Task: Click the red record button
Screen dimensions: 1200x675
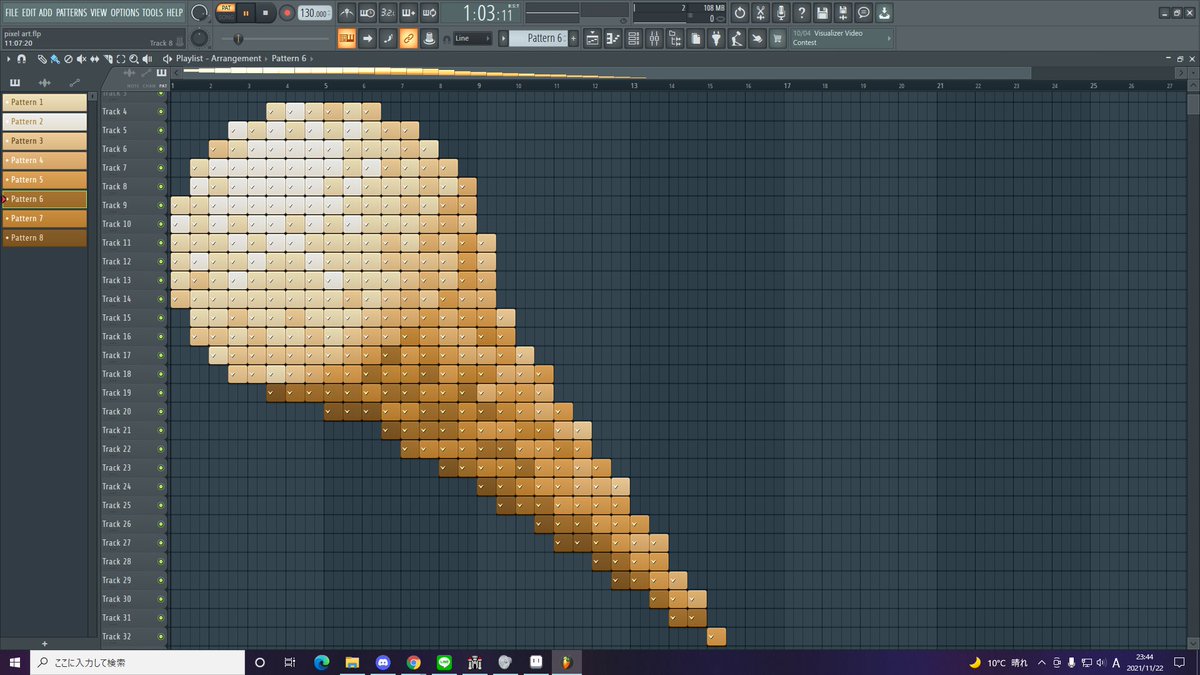Action: pyautogui.click(x=287, y=13)
